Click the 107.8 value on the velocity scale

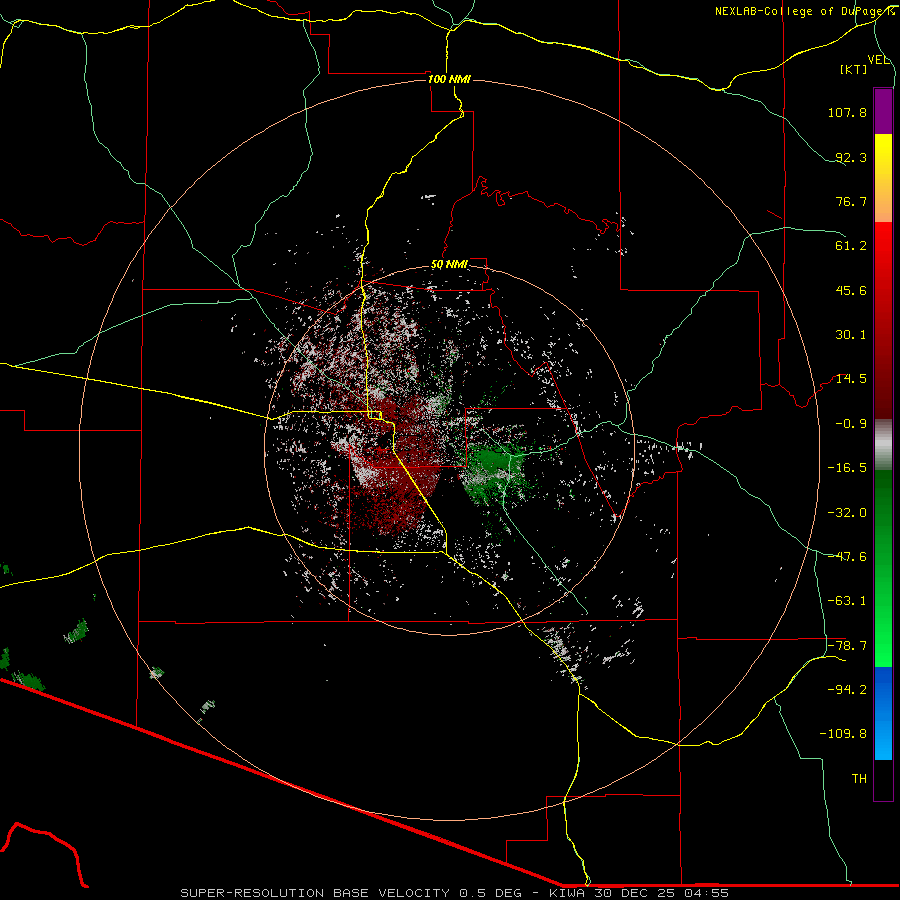tap(847, 112)
